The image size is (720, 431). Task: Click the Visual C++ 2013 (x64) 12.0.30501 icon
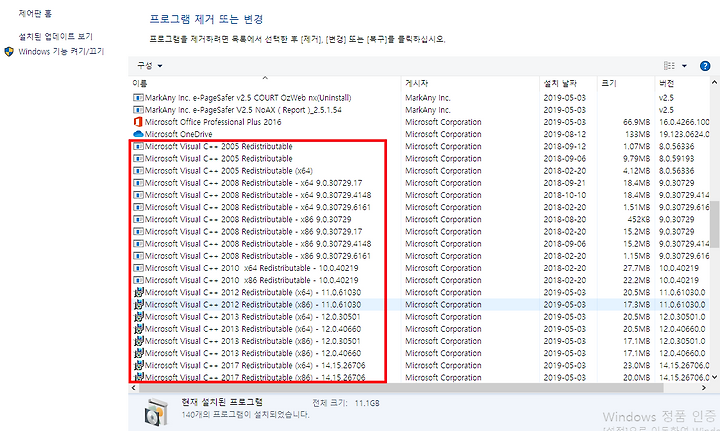(x=138, y=316)
